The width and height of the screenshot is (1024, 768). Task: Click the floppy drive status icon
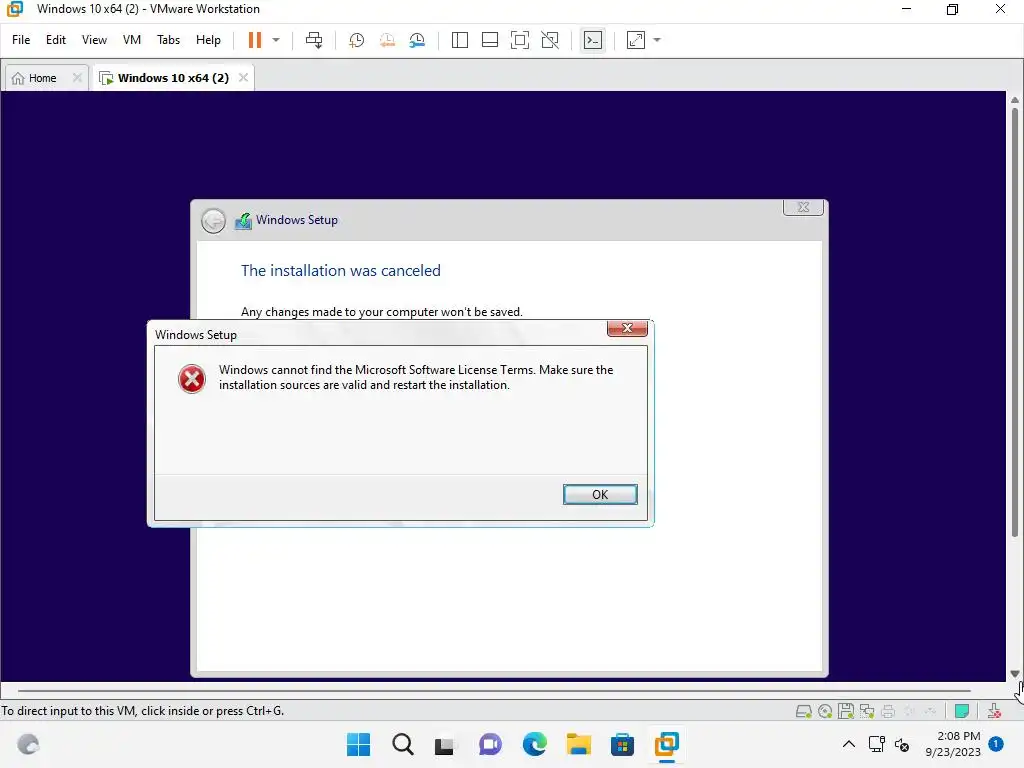pyautogui.click(x=846, y=711)
